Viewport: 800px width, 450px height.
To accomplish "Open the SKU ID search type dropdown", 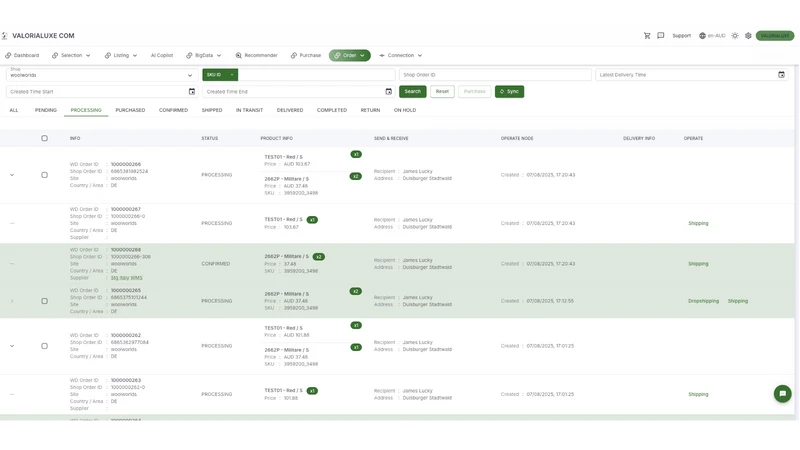I will 220,74.
